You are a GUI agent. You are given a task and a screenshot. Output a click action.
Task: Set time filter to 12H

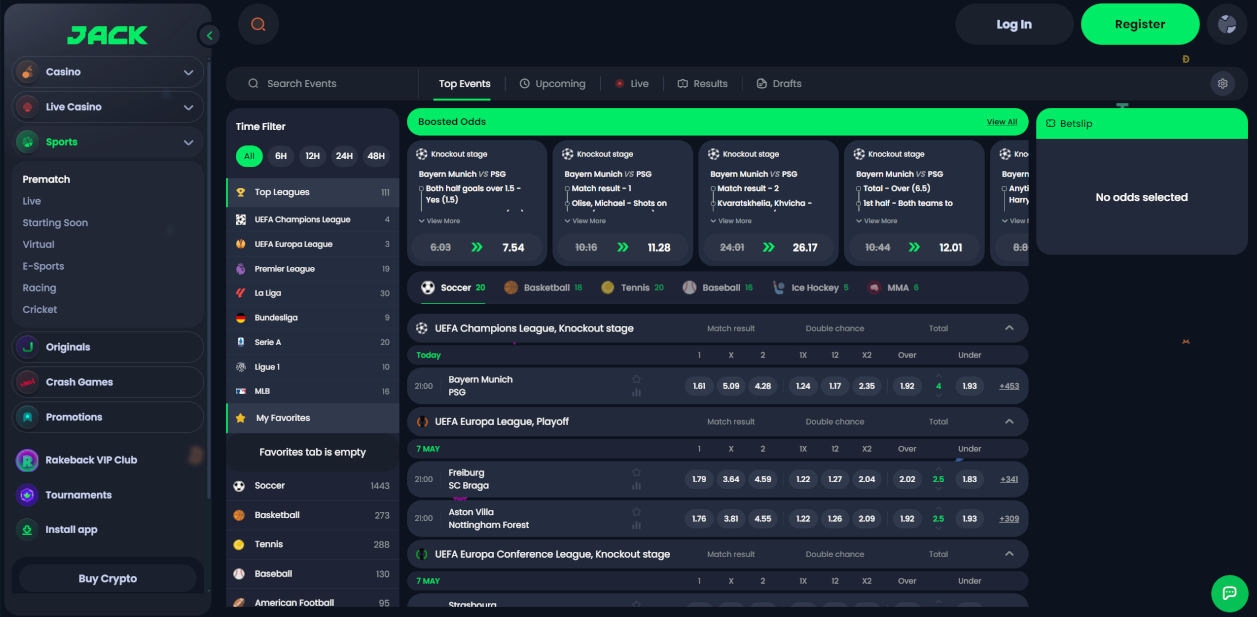[313, 156]
